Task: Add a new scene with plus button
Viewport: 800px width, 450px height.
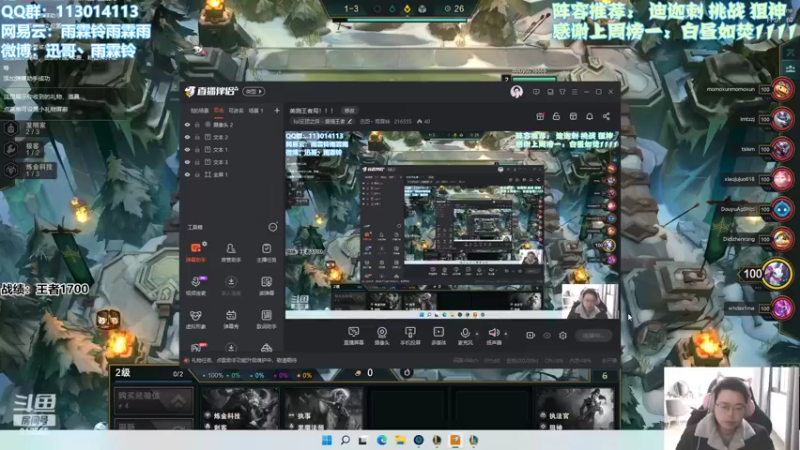Action: click(x=277, y=110)
